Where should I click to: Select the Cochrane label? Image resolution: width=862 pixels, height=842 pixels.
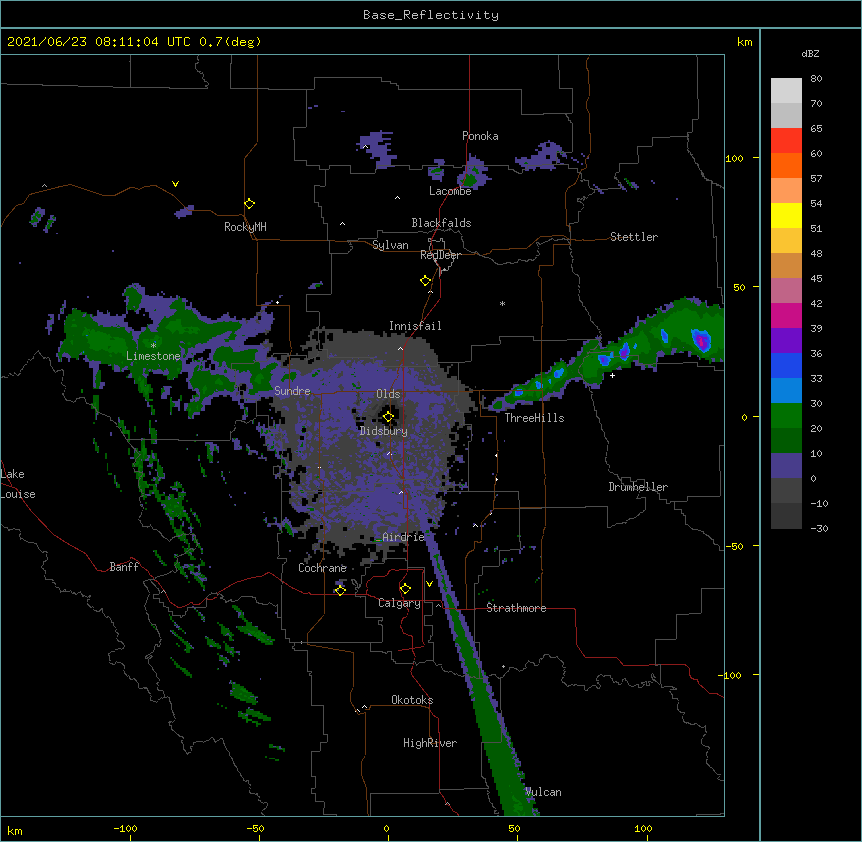[x=322, y=568]
